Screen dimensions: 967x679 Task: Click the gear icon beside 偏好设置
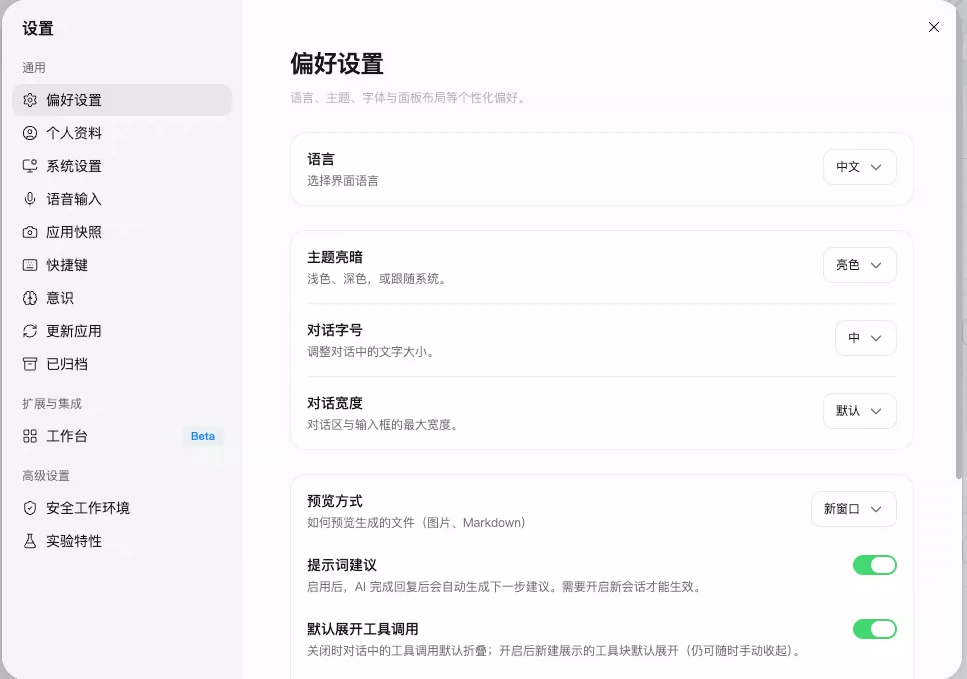tap(30, 100)
